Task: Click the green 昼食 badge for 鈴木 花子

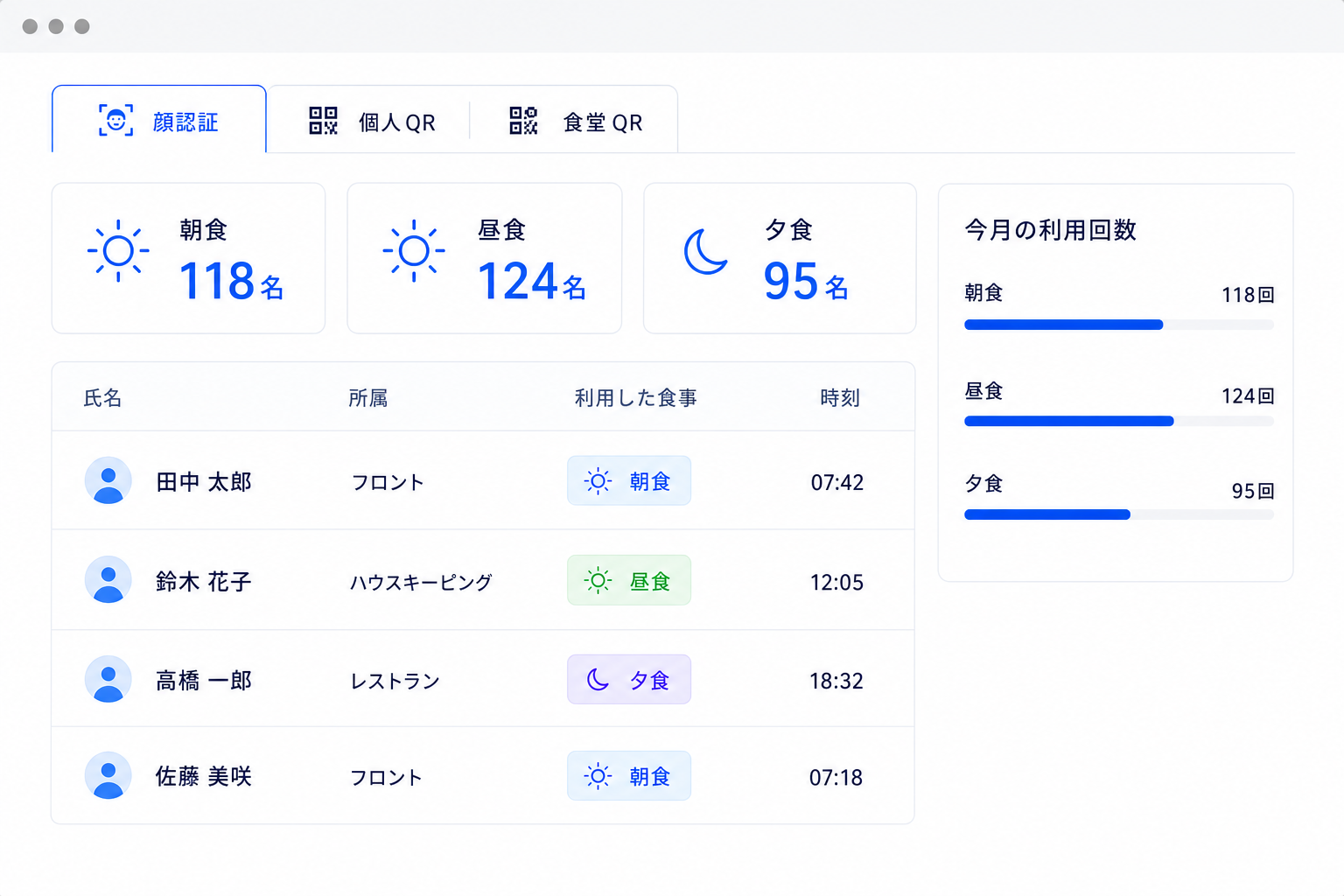Action: (629, 580)
